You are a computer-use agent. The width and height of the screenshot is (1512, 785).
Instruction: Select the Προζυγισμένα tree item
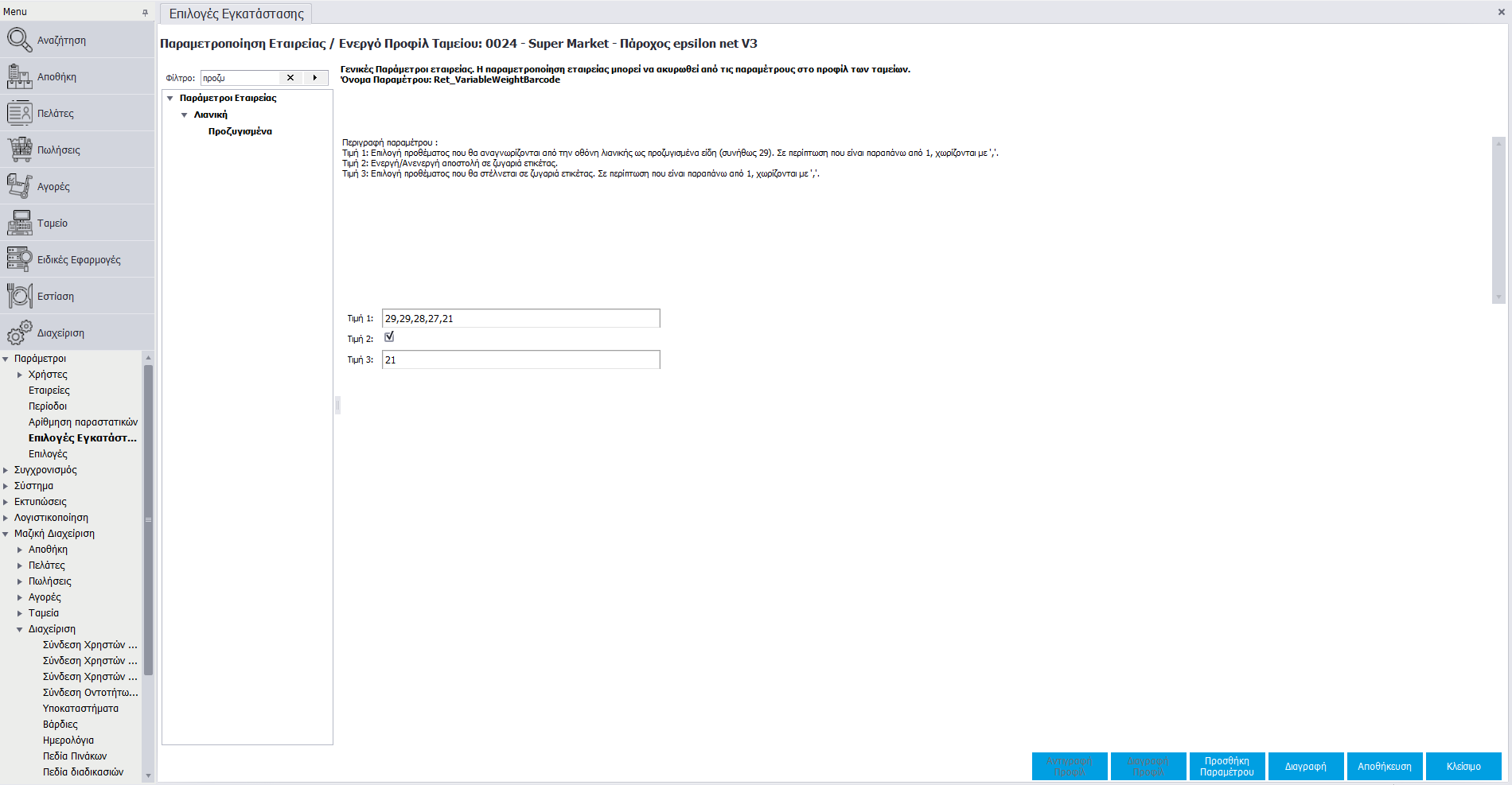(x=240, y=131)
